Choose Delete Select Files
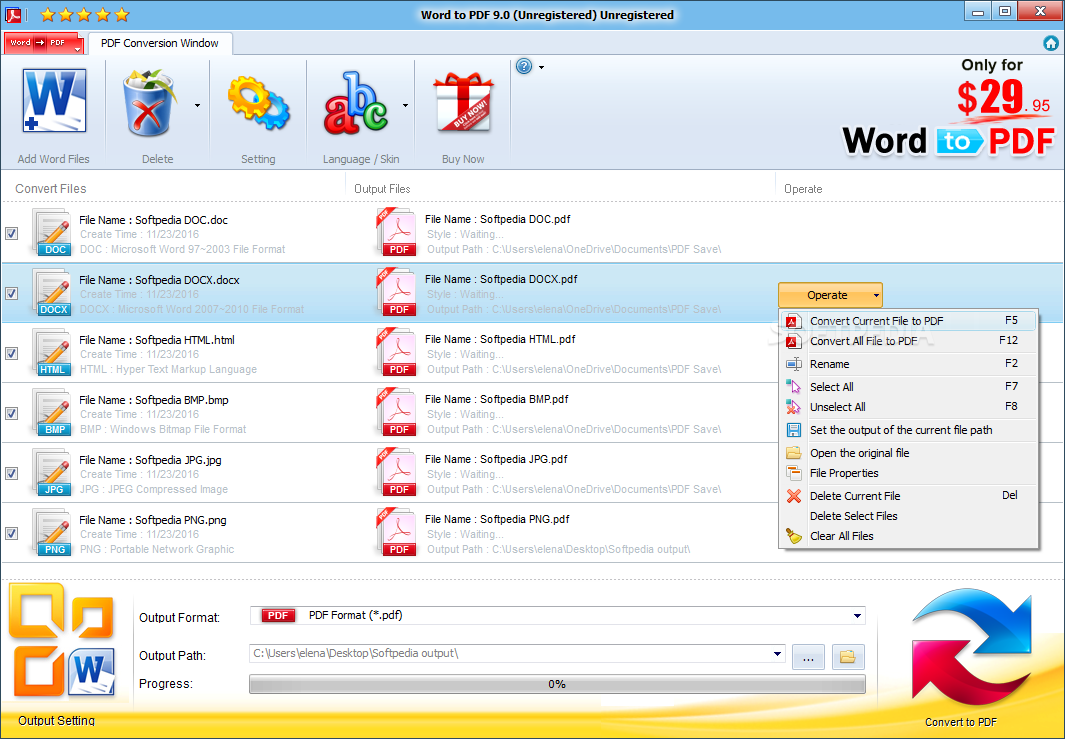The image size is (1065, 739). 909,516
